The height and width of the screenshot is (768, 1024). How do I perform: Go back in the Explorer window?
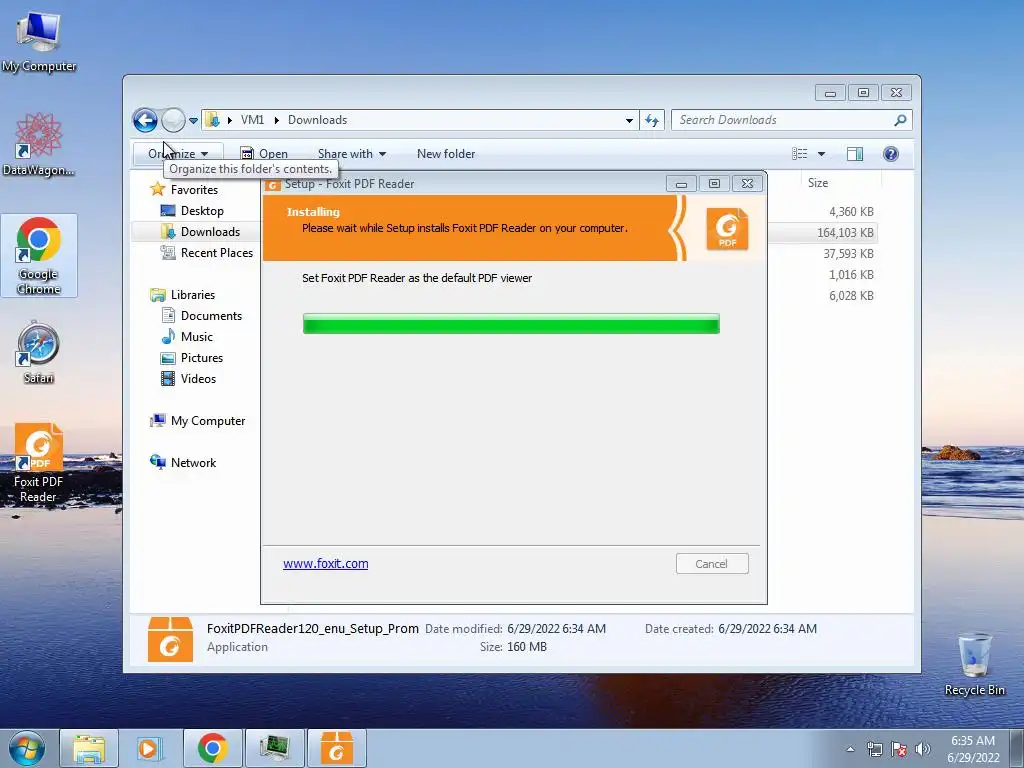pyautogui.click(x=145, y=120)
